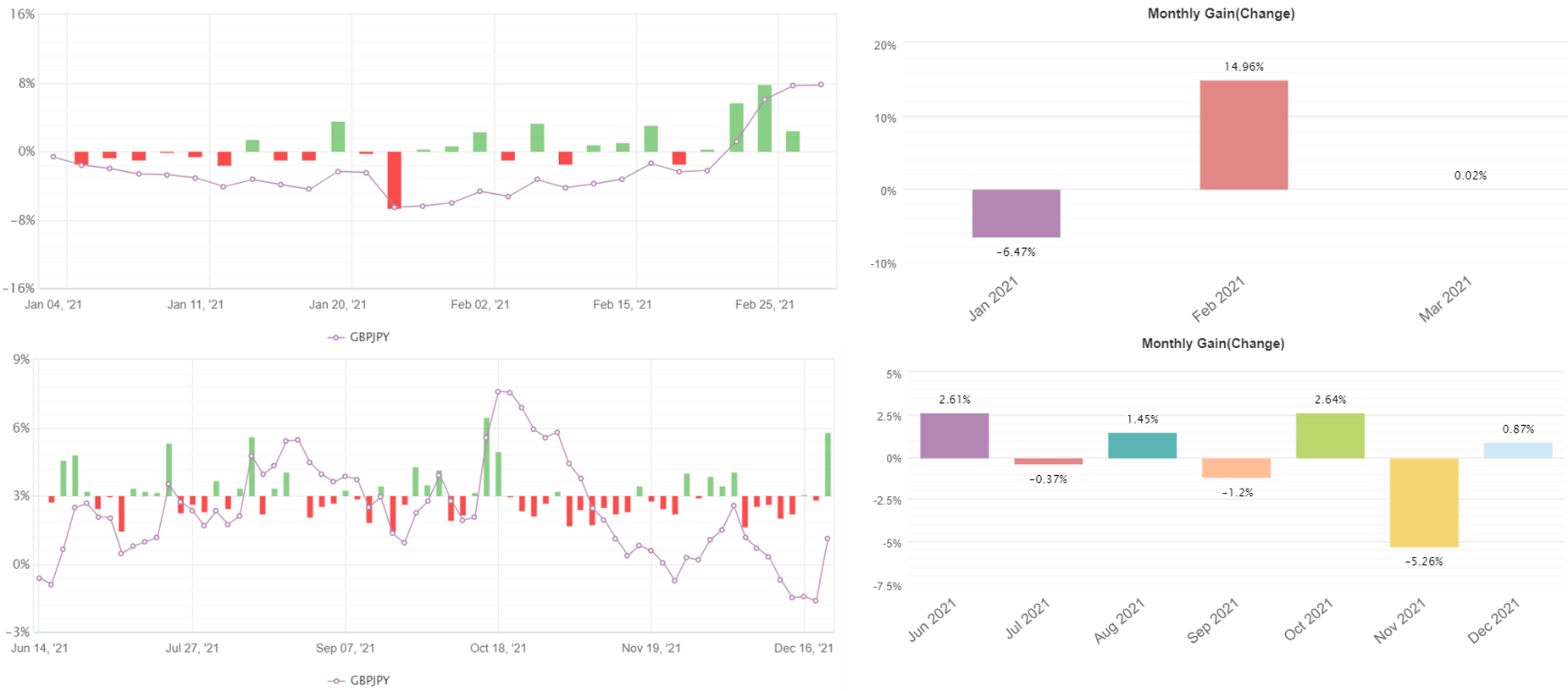Viewport: 1568px width, 691px height.
Task: Toggle GBPJPY legend under the June–December chart
Action: pos(359,681)
